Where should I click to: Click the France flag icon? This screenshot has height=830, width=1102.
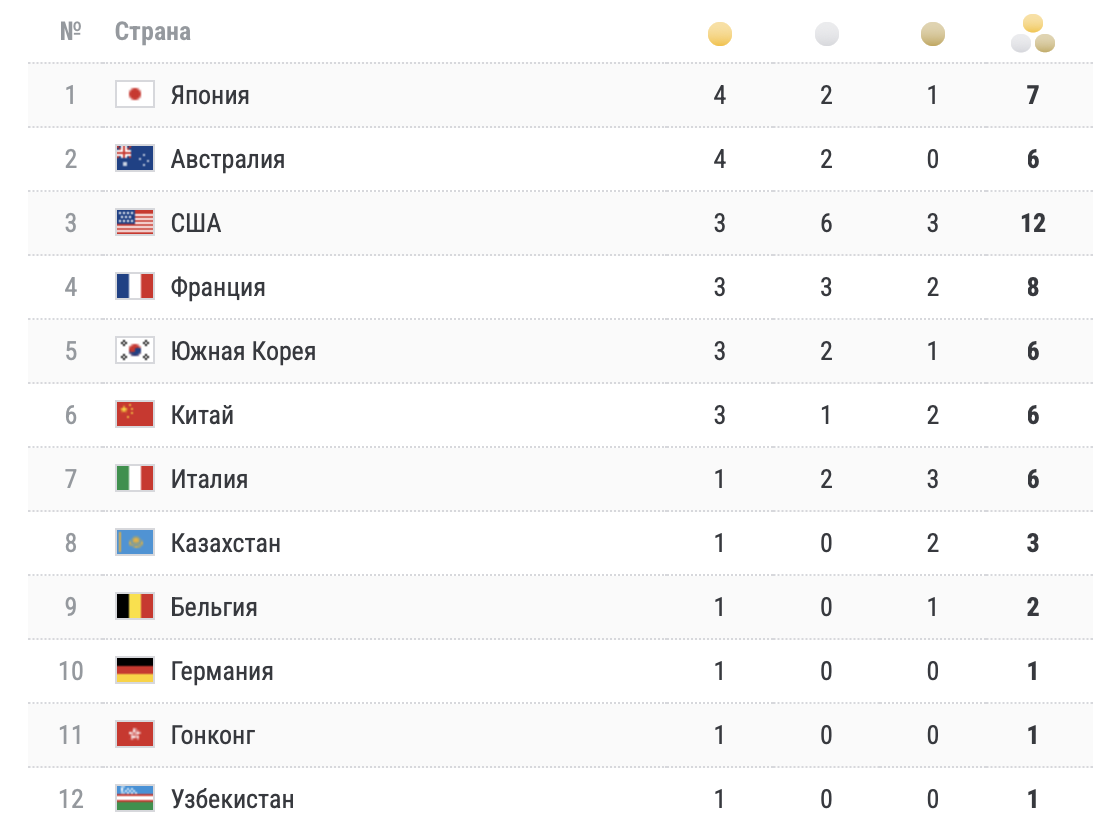click(135, 287)
